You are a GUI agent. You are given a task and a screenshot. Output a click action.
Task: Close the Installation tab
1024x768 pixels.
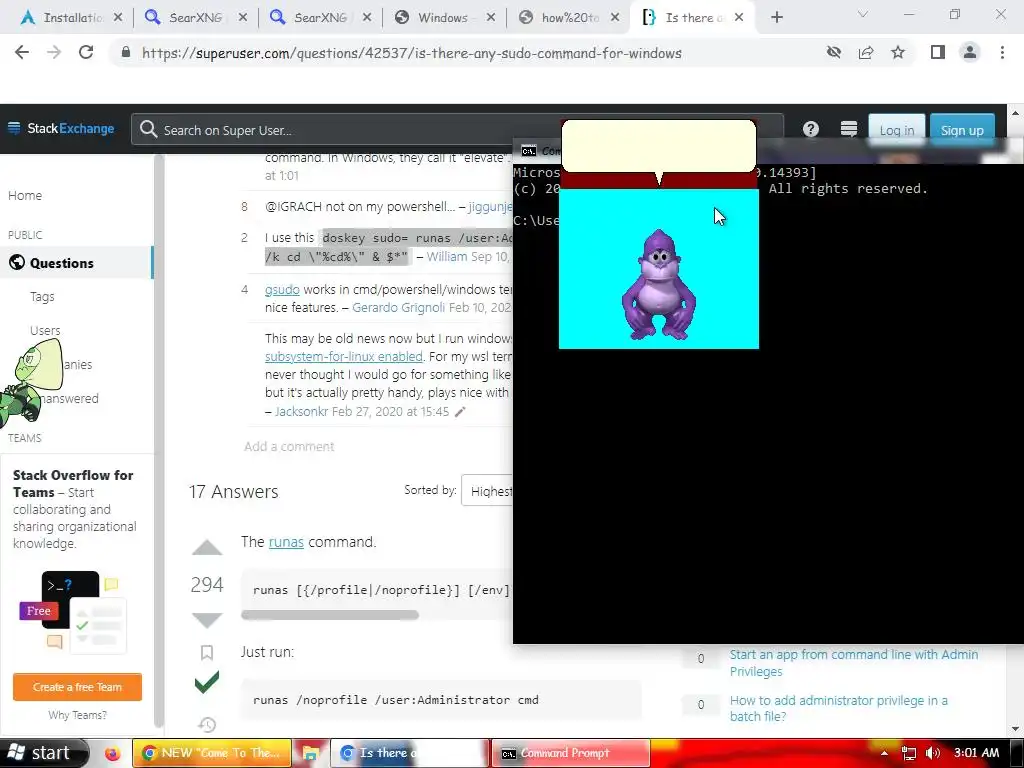point(118,18)
